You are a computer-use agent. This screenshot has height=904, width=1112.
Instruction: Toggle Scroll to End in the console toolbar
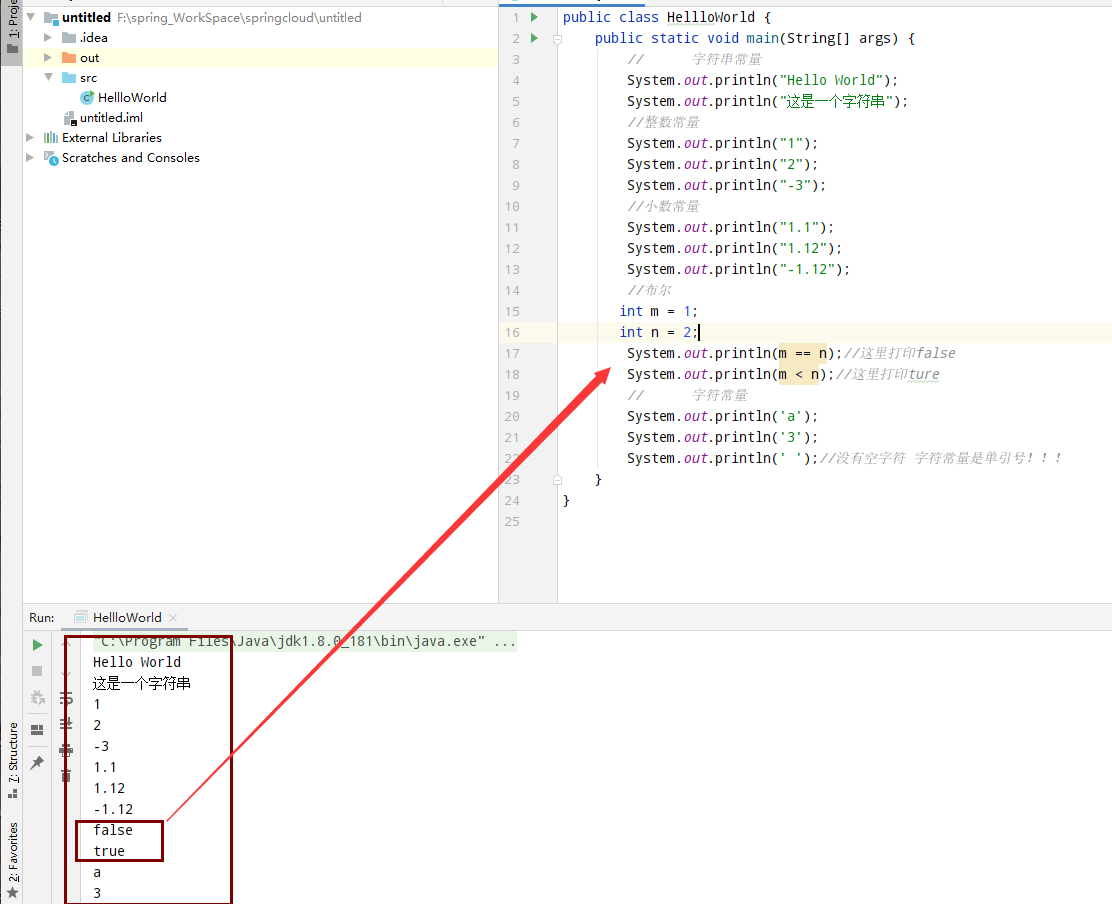coord(66,723)
